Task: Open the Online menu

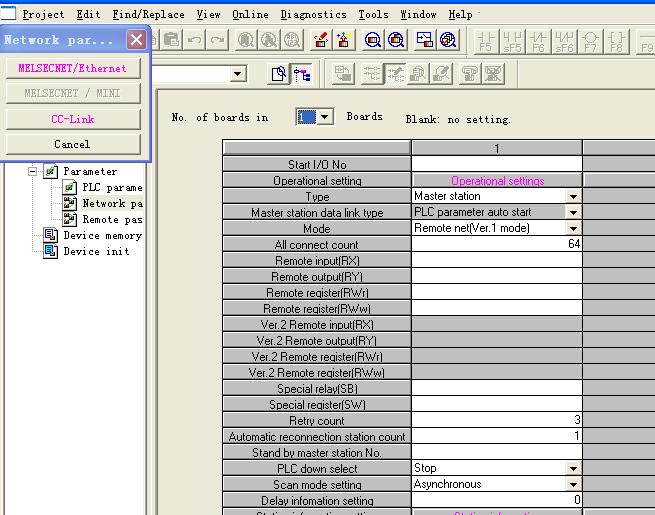Action: pyautogui.click(x=250, y=15)
